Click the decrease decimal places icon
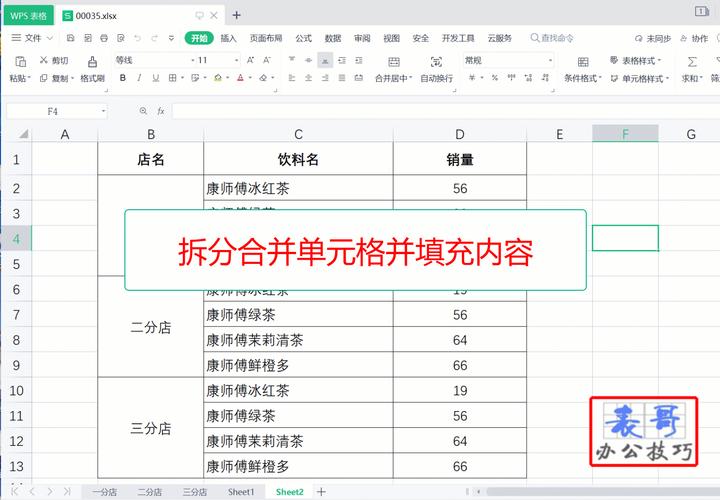 tap(545, 78)
